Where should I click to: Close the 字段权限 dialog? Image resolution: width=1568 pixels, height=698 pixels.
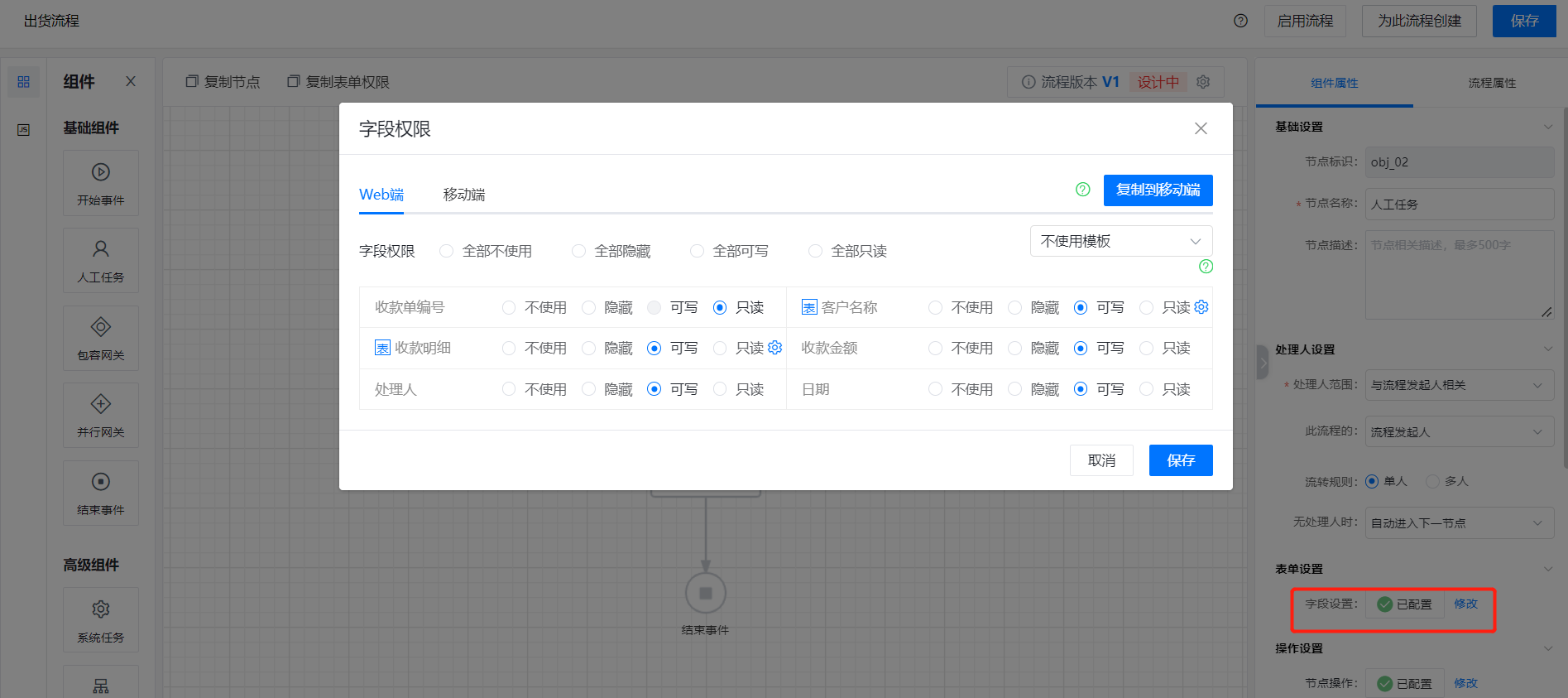tap(1201, 128)
